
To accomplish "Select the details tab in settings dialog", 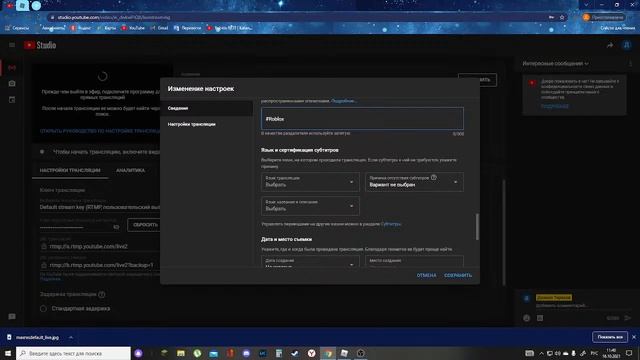I will click(x=207, y=108).
